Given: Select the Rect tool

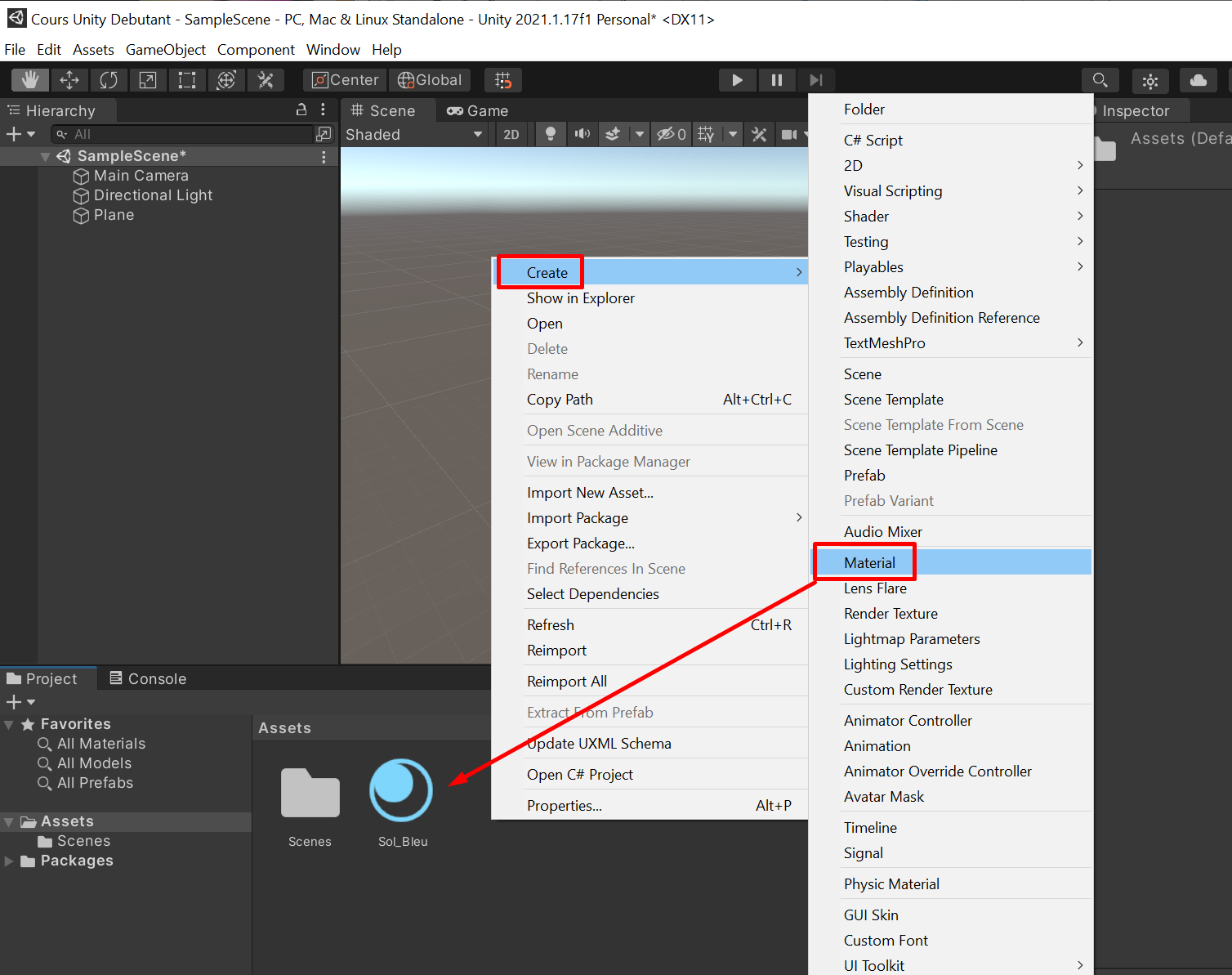Looking at the screenshot, I should [x=187, y=80].
